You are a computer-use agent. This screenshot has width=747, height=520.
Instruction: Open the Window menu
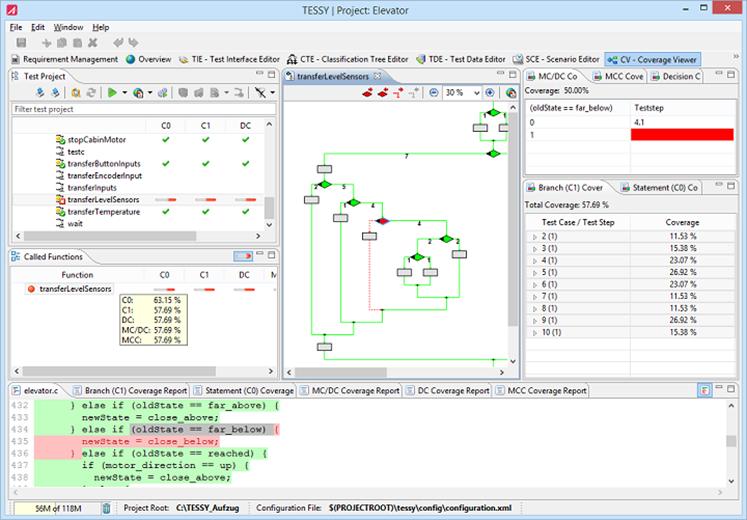pyautogui.click(x=68, y=27)
